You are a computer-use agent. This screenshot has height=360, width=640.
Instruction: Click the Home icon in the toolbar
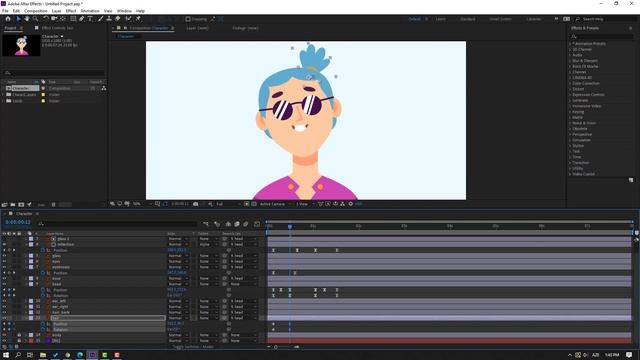[x=8, y=19]
